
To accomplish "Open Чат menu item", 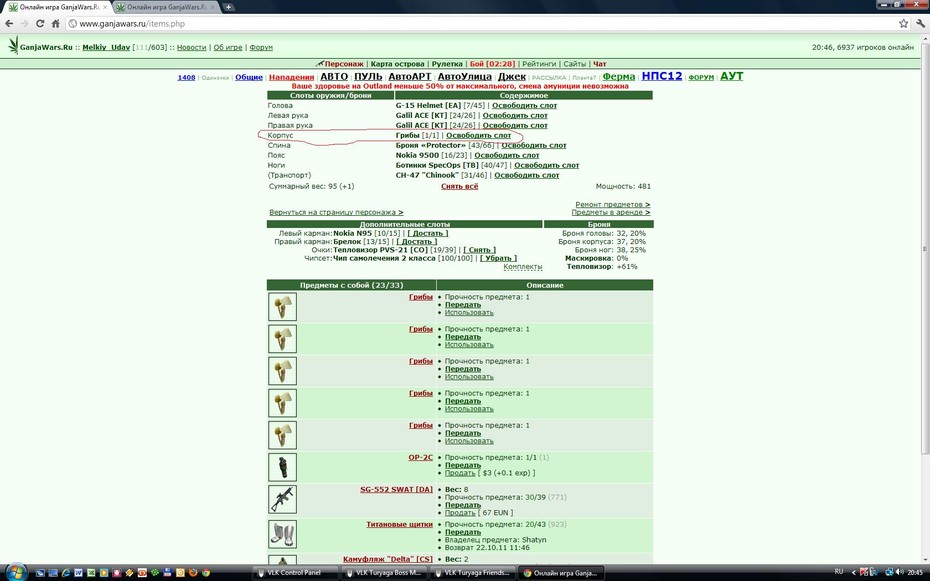I will click(x=600, y=63).
